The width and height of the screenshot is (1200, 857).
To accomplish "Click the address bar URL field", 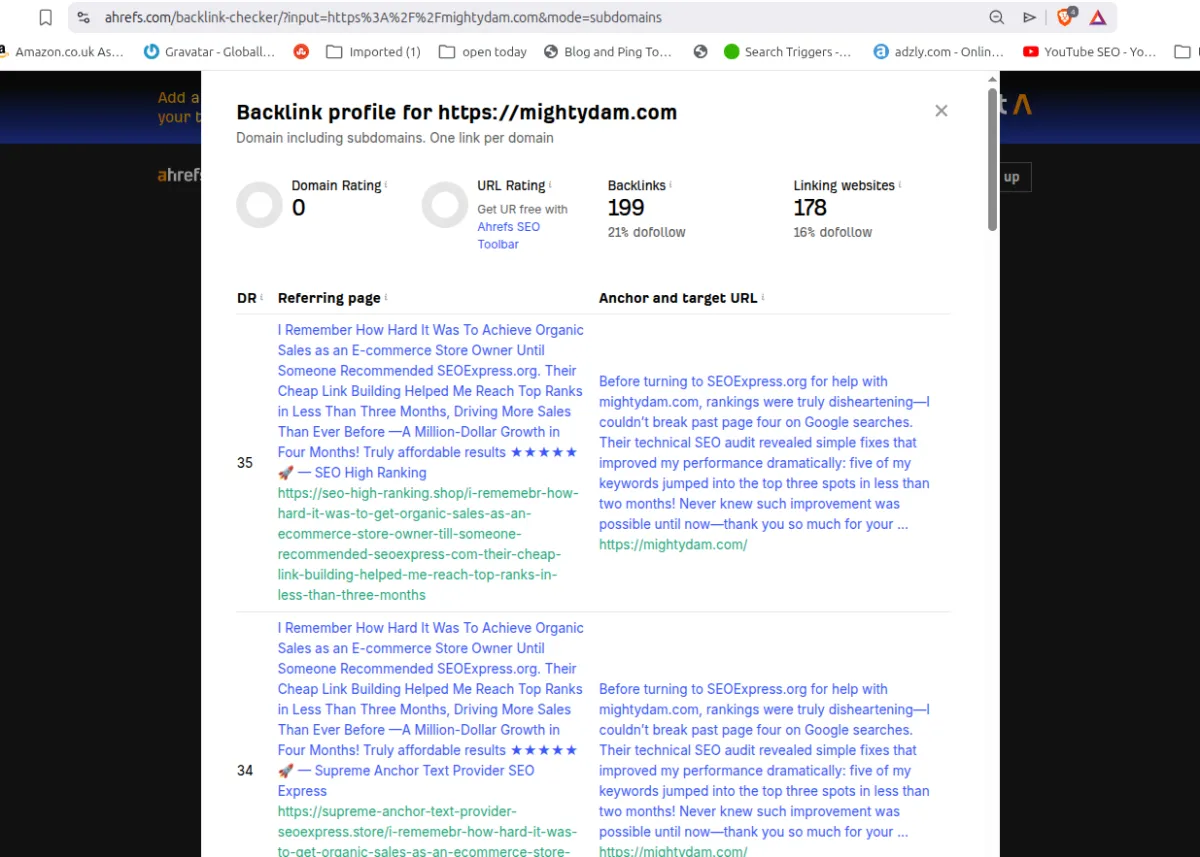I will 540,17.
